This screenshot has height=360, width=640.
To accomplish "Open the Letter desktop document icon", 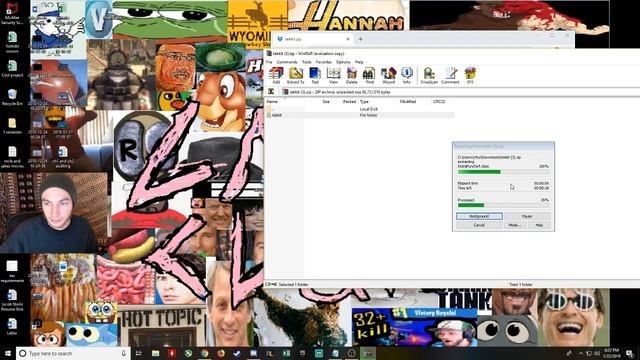I will pyautogui.click(x=12, y=327).
